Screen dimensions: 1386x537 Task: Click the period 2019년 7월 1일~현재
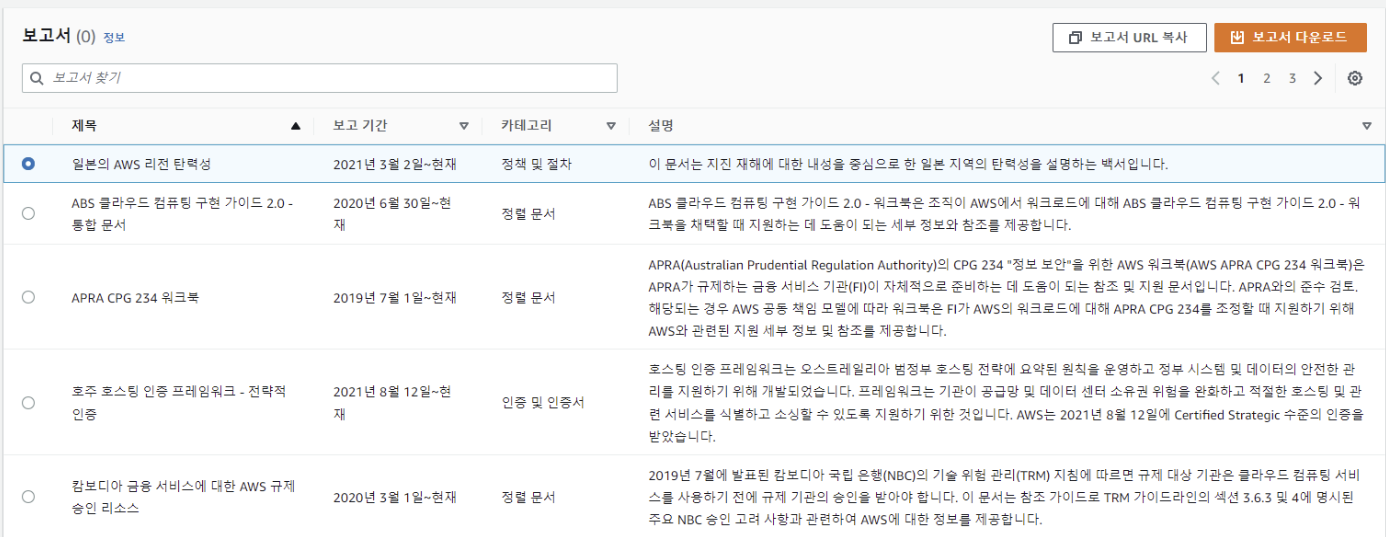[x=395, y=297]
